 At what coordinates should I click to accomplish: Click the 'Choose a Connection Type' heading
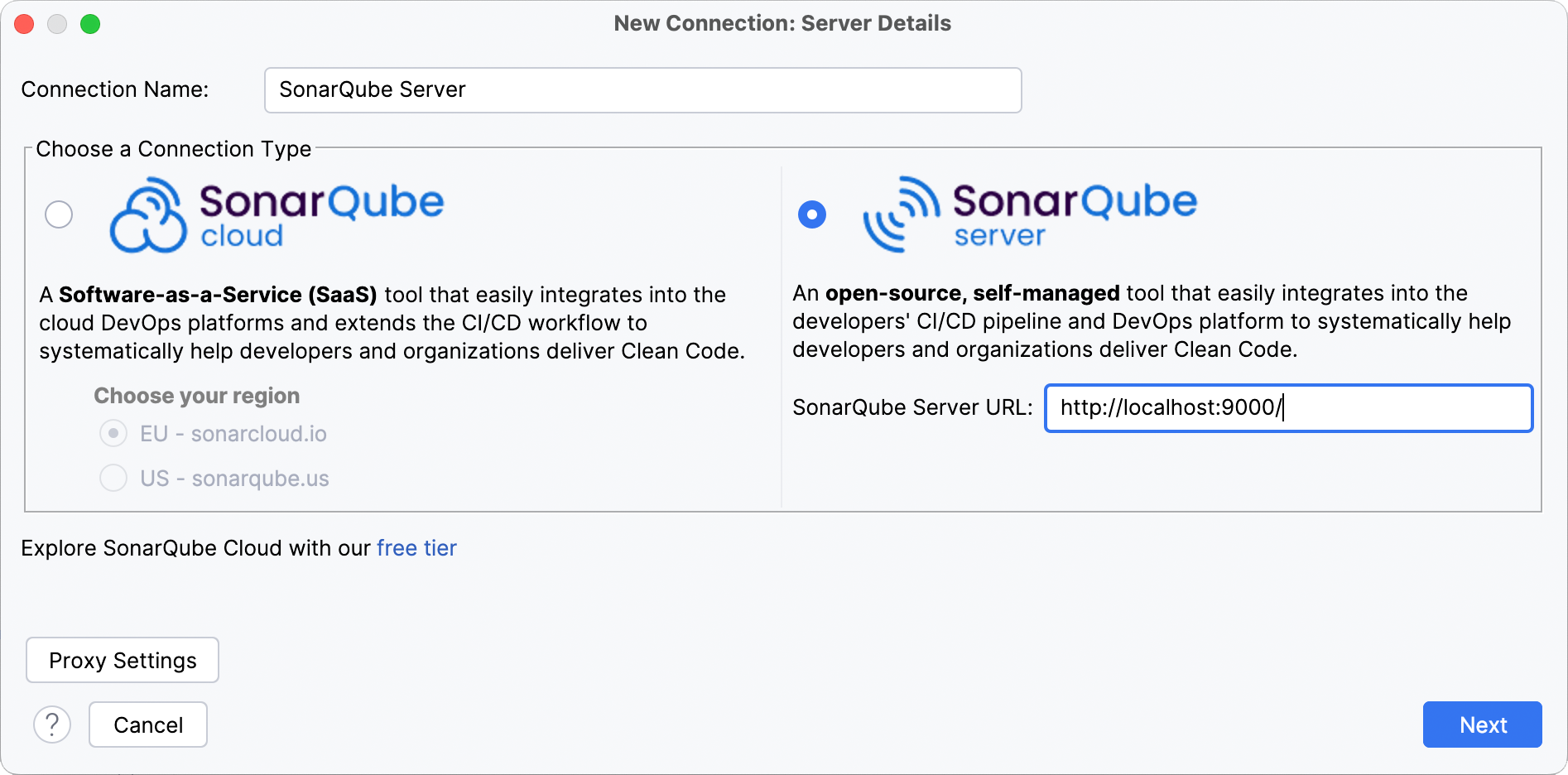pyautogui.click(x=174, y=149)
